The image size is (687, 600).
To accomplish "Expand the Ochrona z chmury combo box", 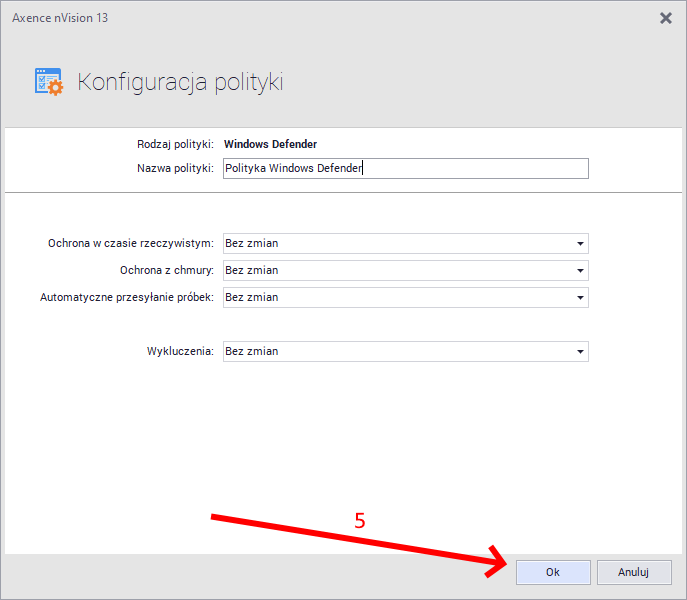I will tap(579, 270).
